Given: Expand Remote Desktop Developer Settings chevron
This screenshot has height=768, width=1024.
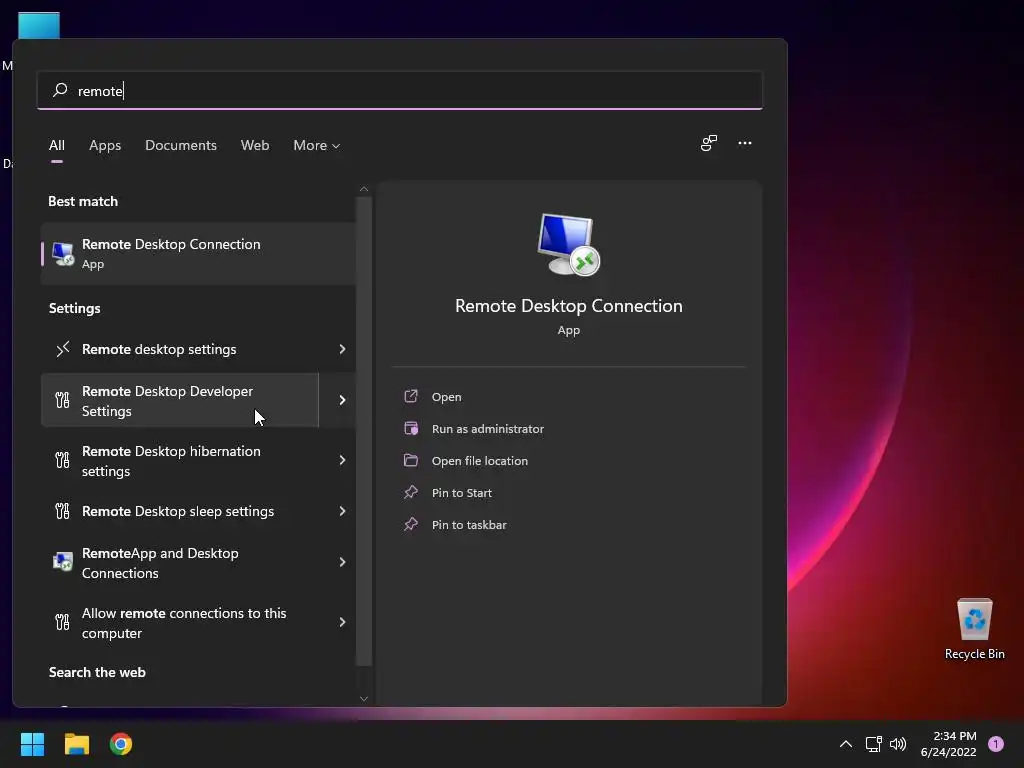Looking at the screenshot, I should click(x=342, y=400).
